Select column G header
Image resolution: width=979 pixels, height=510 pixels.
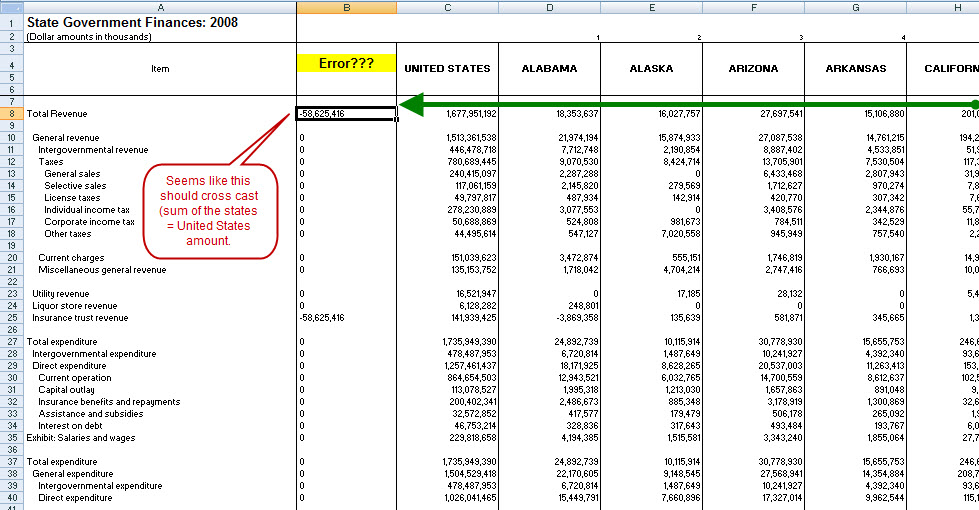[x=856, y=6]
